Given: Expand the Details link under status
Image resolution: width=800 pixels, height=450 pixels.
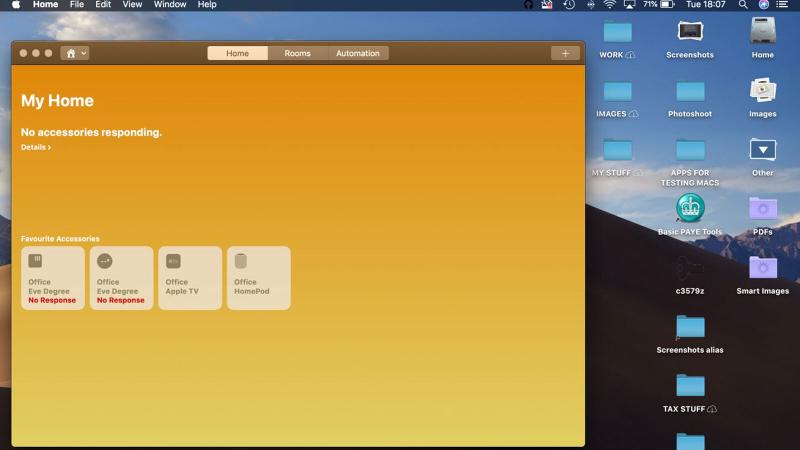Looking at the screenshot, I should click(x=36, y=147).
